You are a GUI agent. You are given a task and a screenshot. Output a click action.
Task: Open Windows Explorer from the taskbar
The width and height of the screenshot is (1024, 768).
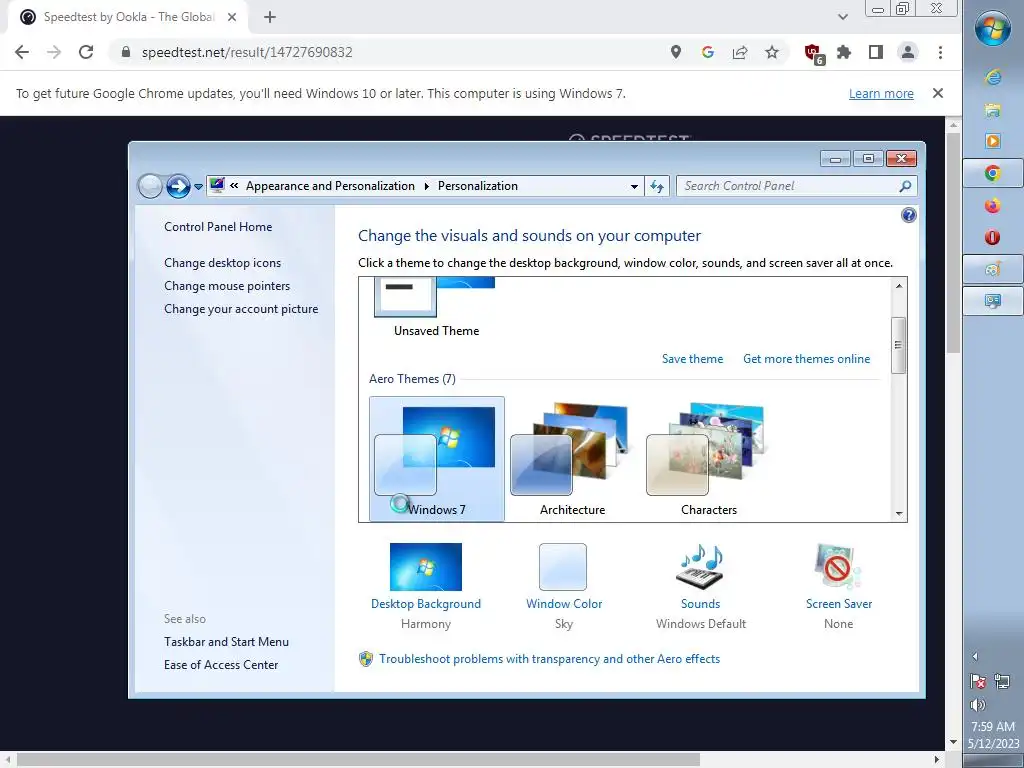[x=993, y=109]
